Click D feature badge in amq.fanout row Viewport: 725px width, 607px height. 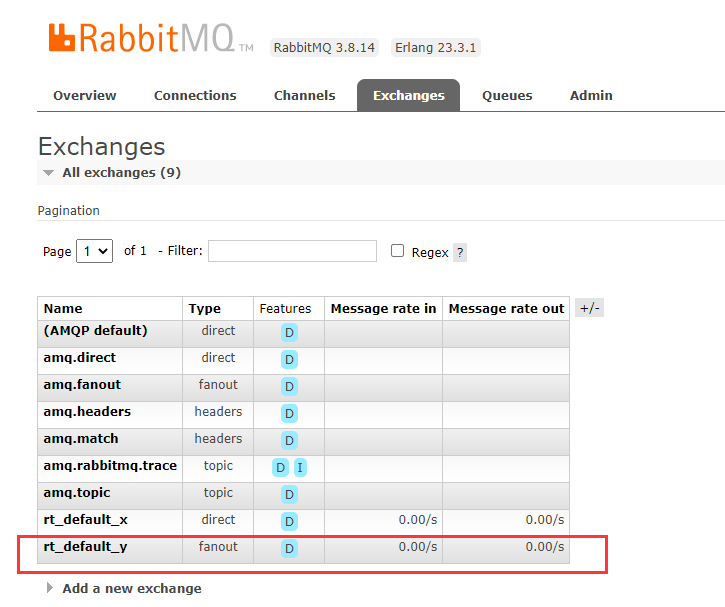289,386
